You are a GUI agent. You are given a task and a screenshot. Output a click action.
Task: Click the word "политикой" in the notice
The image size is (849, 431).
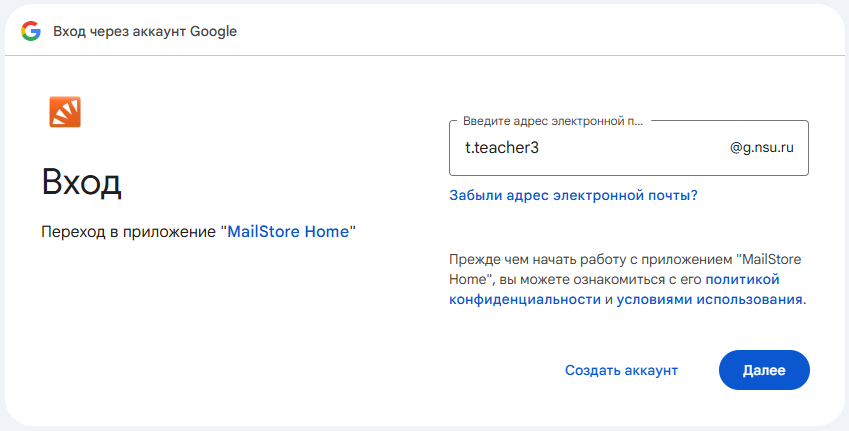pos(742,279)
